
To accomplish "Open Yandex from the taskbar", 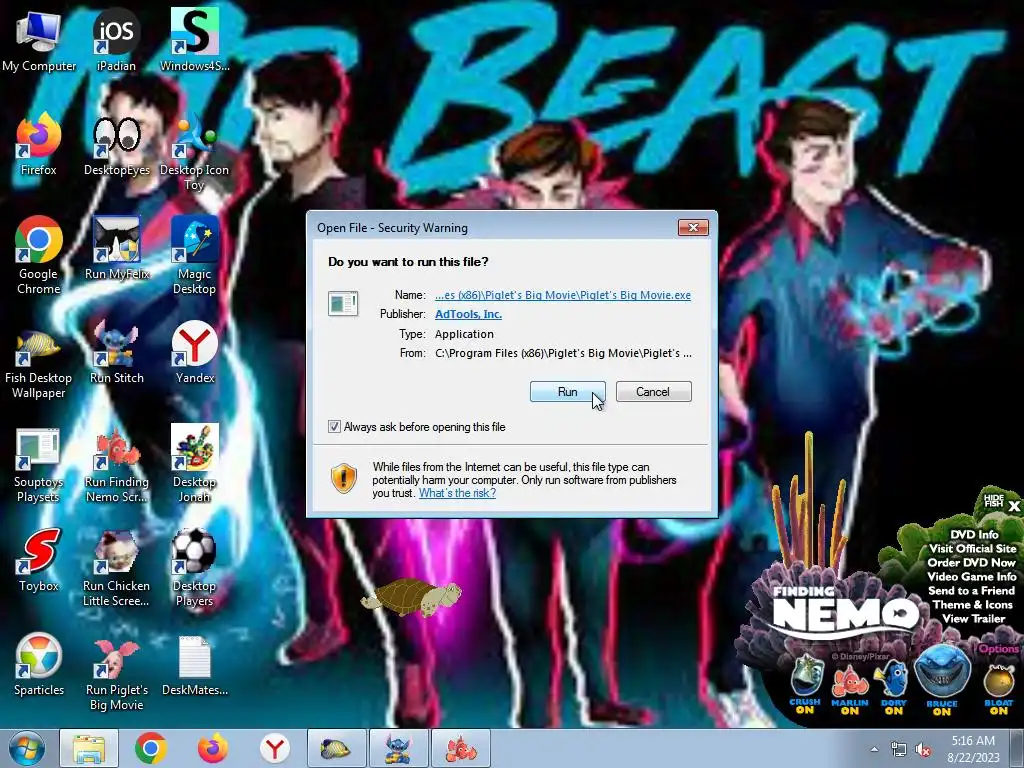I will coord(275,748).
